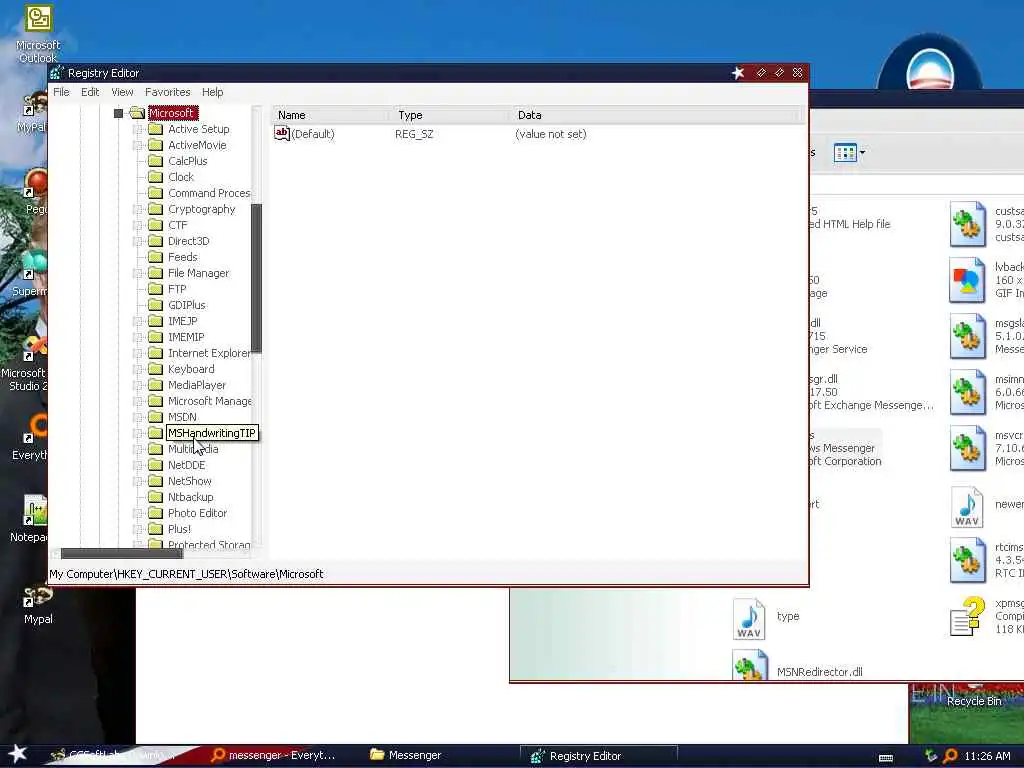Click the (Default) string value icon

pos(281,134)
